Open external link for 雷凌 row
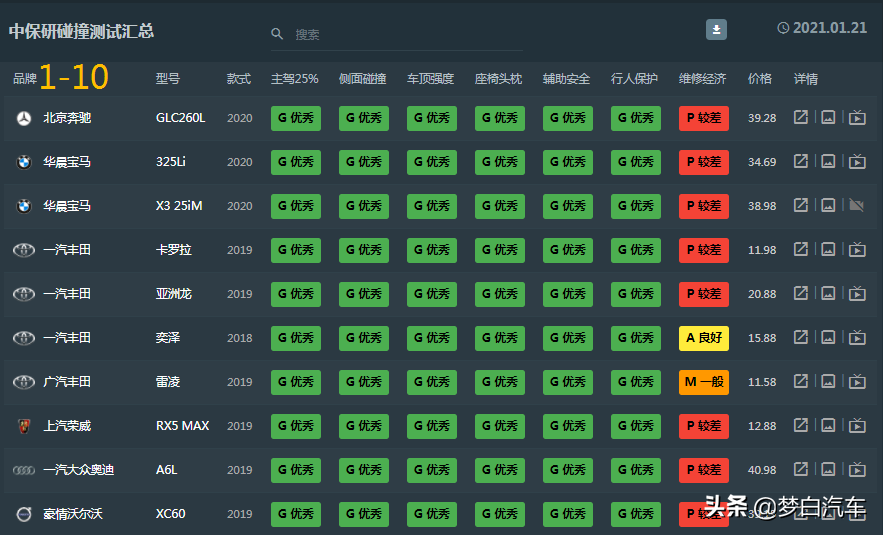 pyautogui.click(x=800, y=381)
